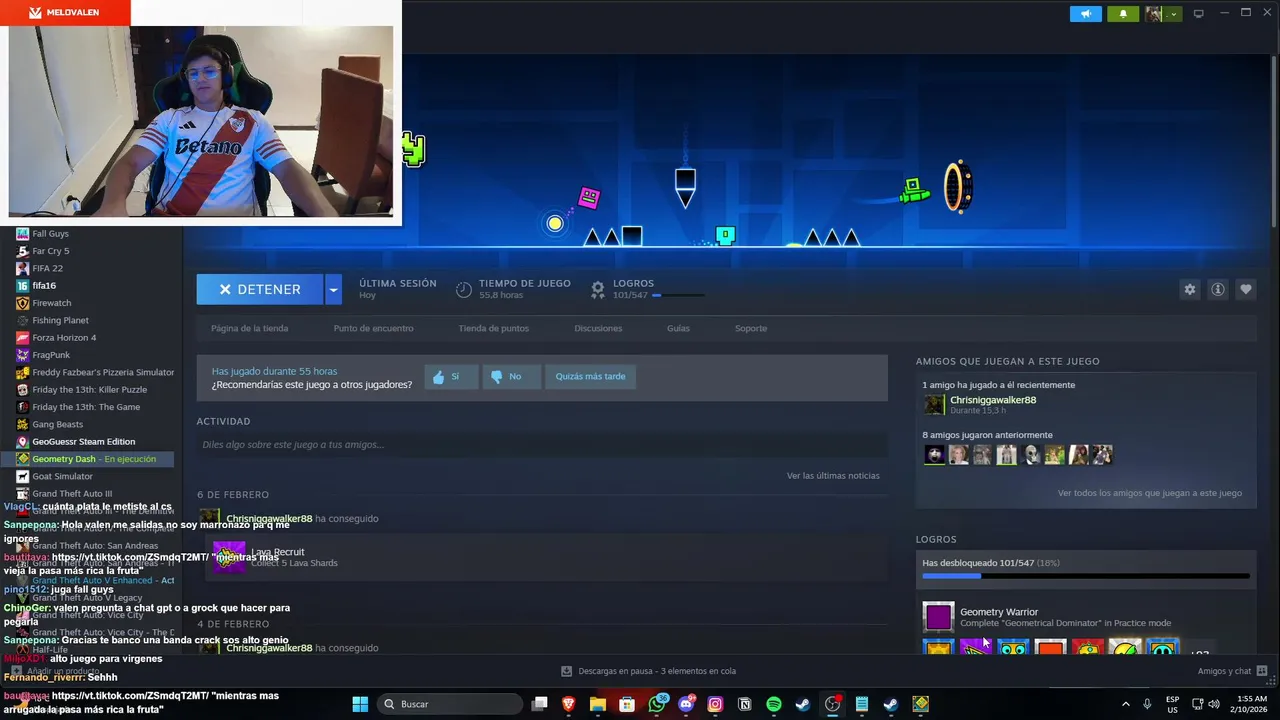This screenshot has height=720, width=1280.
Task: Show game info icon
Action: point(1218,289)
